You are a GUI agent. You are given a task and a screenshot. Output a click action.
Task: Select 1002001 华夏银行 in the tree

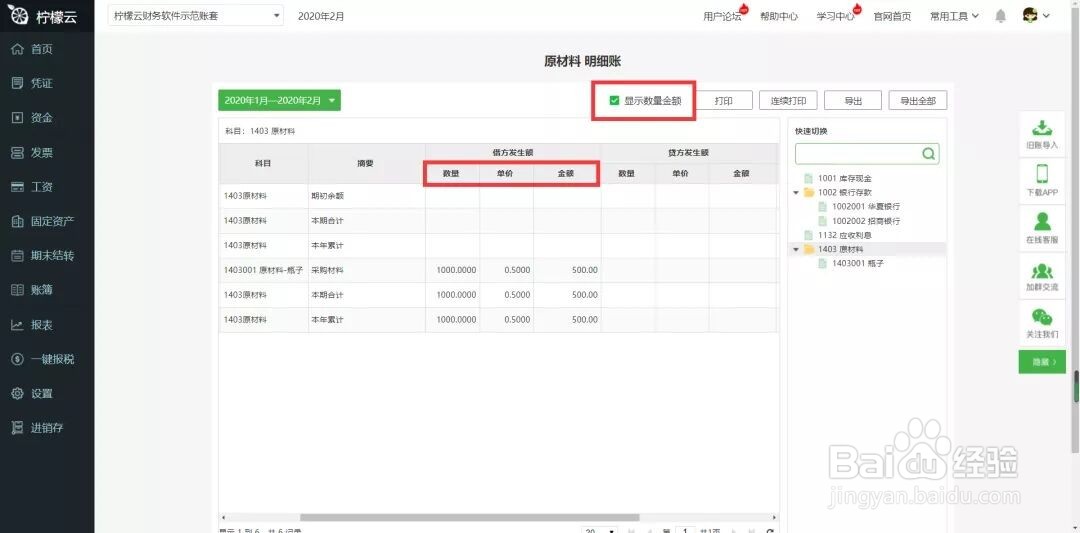point(866,207)
